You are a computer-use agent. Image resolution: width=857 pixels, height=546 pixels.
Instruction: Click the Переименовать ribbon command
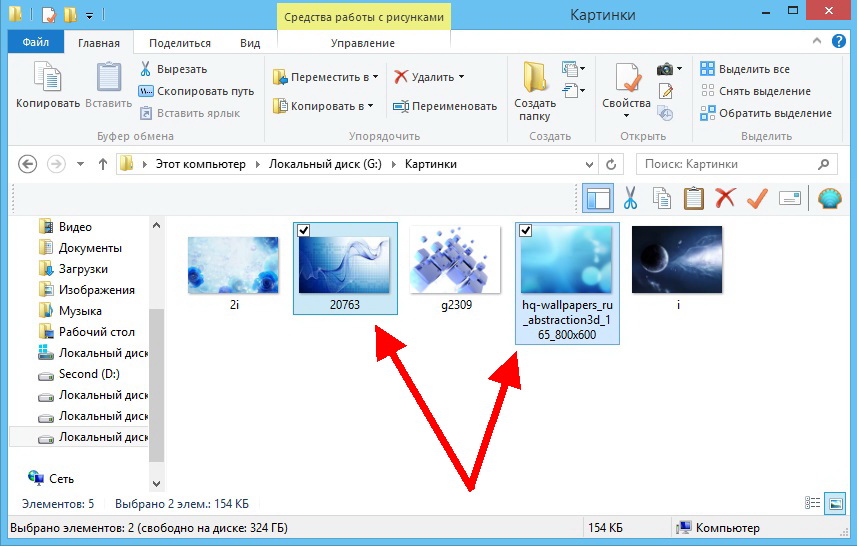[445, 106]
